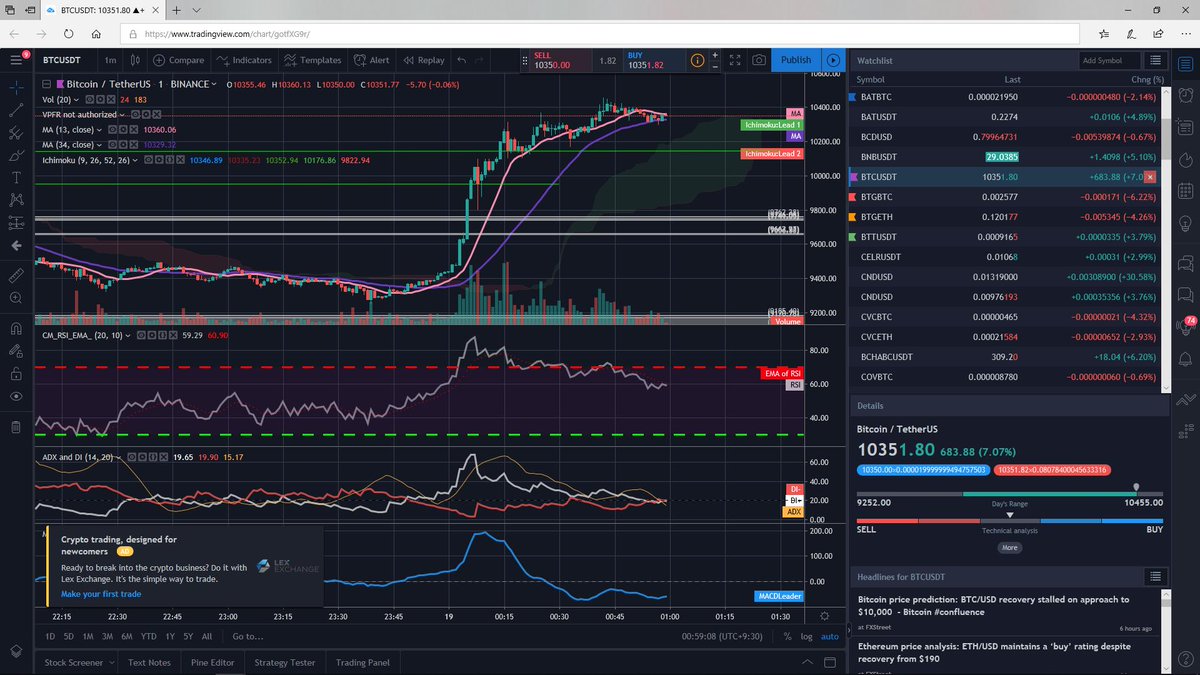
Task: Toggle percent scale on price axis
Action: (x=787, y=636)
